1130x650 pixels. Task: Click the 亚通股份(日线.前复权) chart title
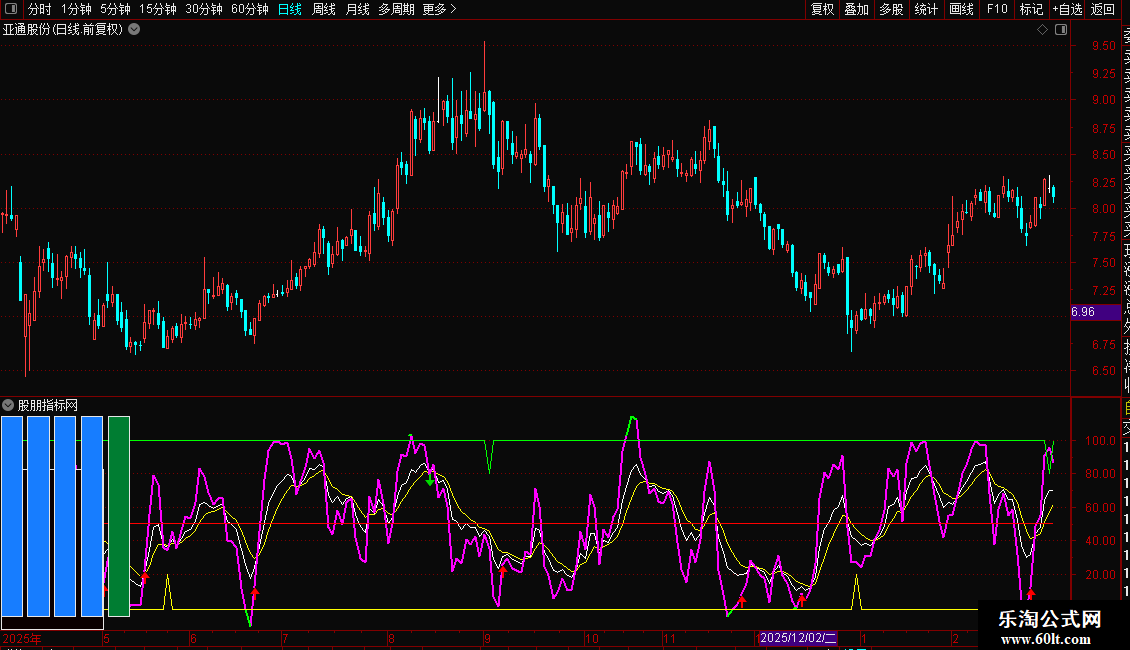pyautogui.click(x=63, y=30)
